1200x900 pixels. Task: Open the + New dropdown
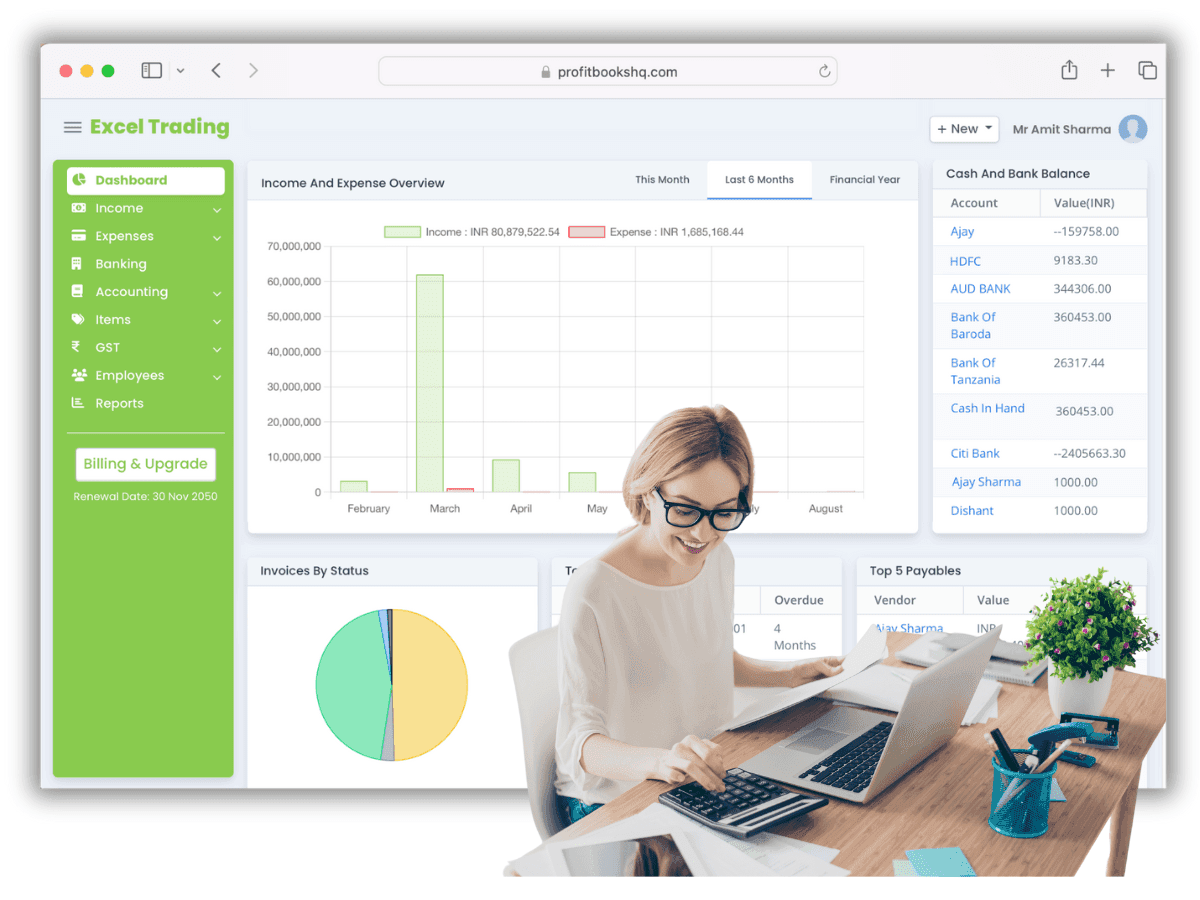point(963,129)
